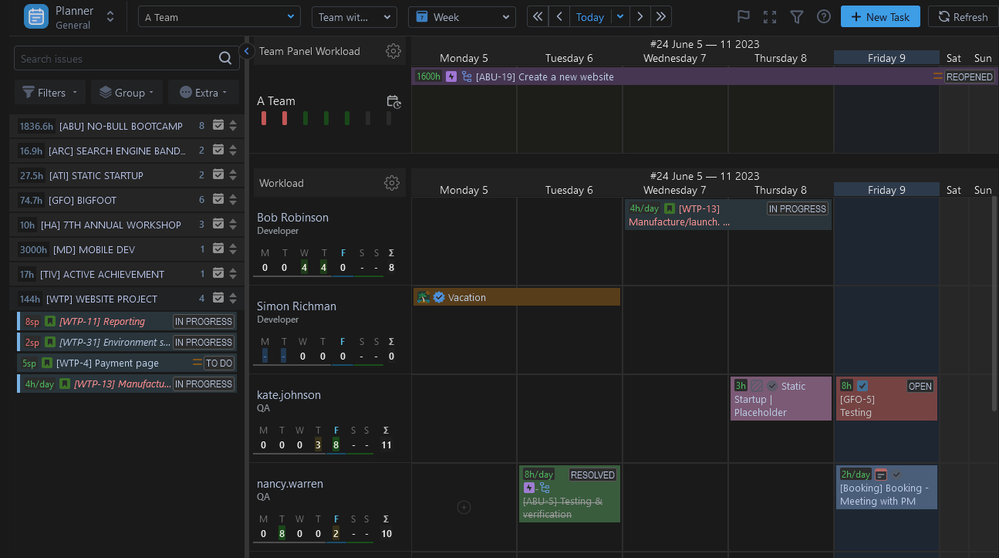Click the search magnifier icon

point(225,59)
